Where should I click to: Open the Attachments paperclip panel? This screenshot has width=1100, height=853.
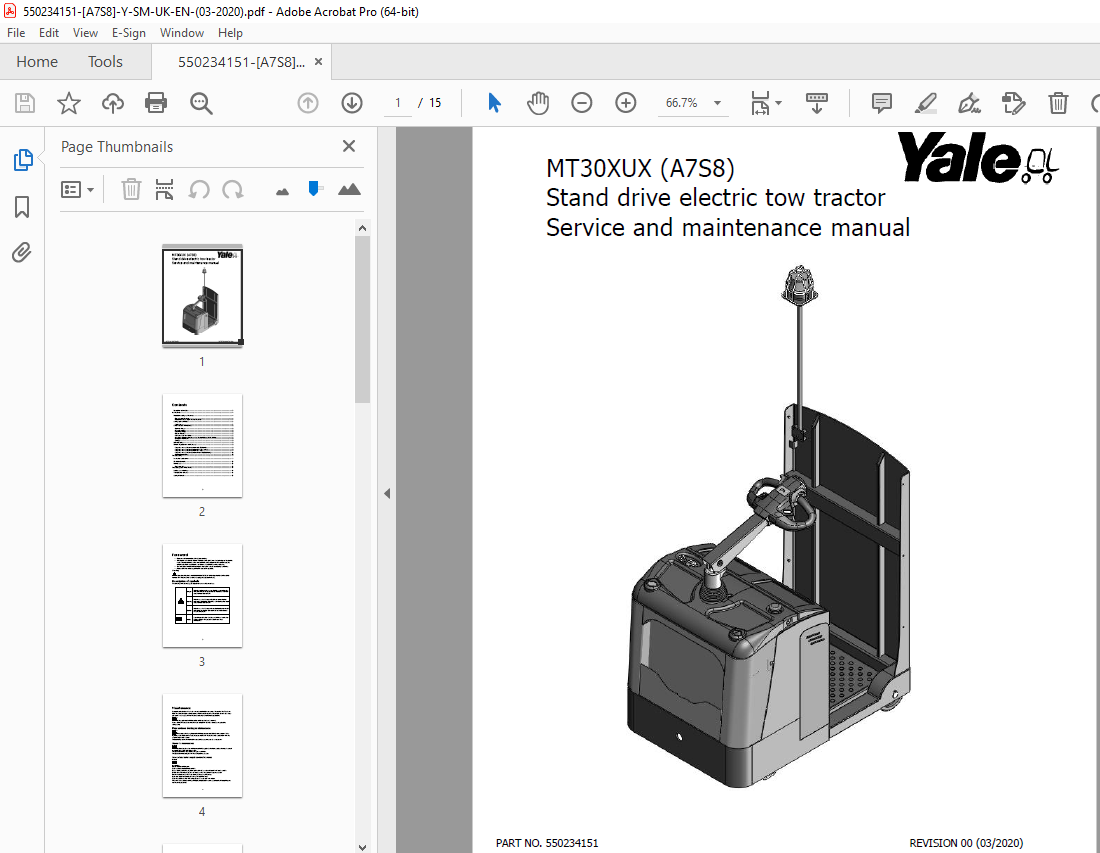point(22,253)
